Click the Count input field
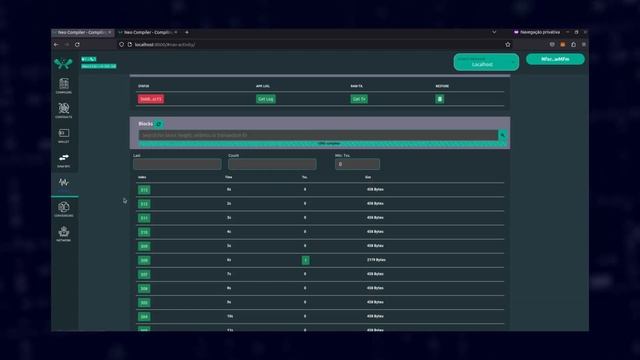 click(x=272, y=164)
